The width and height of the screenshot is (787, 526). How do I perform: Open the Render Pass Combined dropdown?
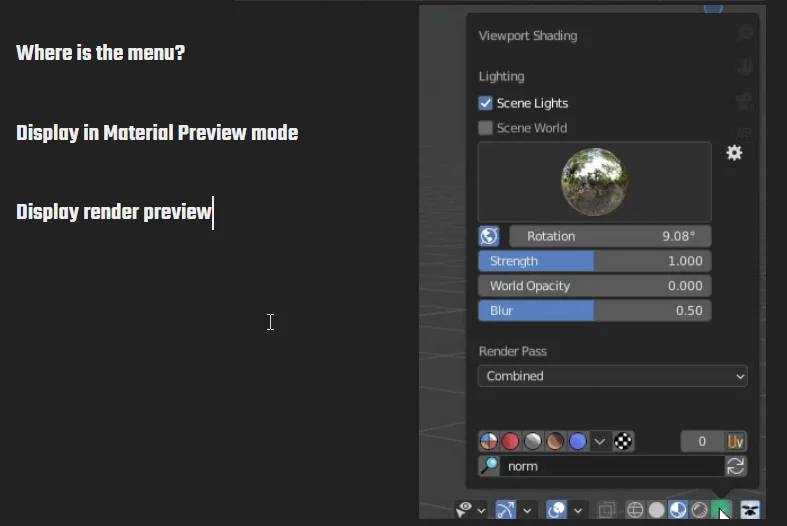pos(612,376)
